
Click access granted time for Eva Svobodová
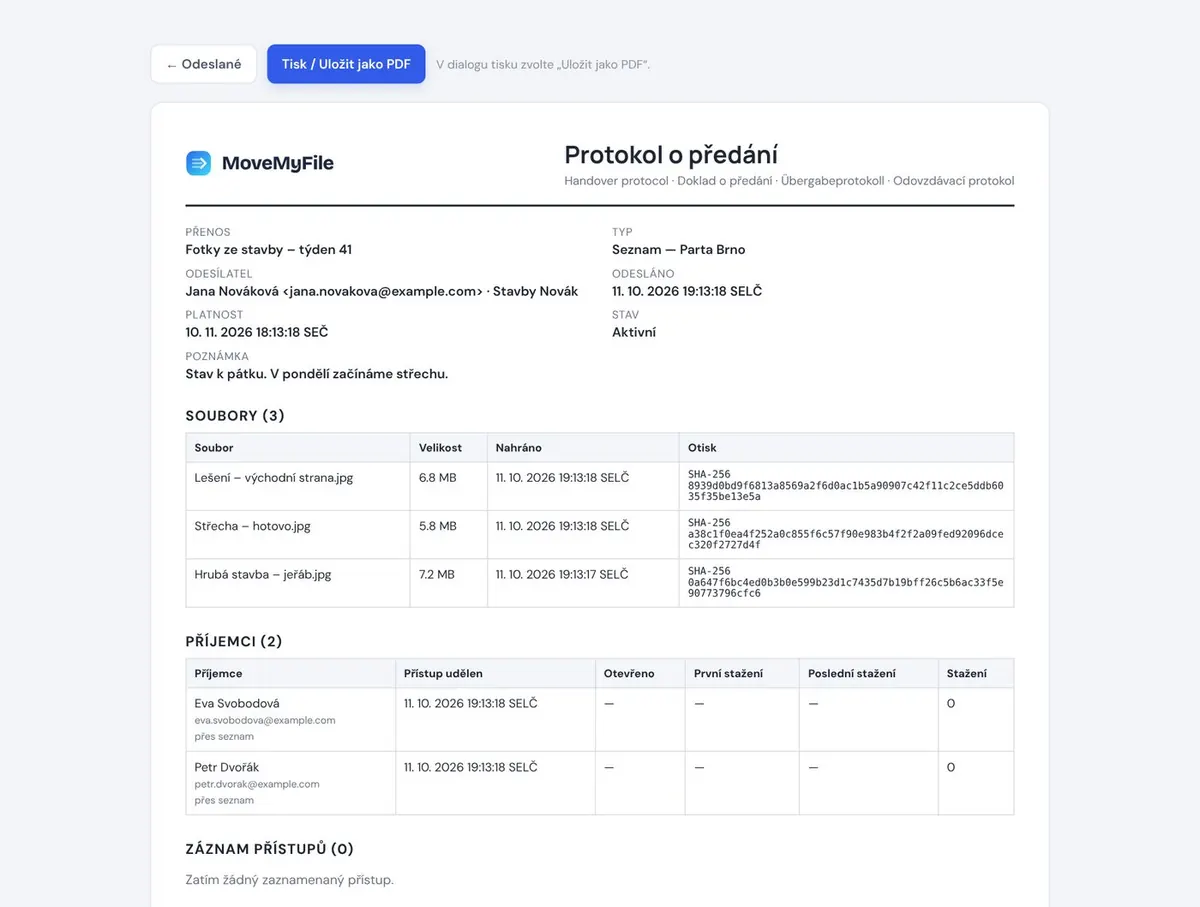tap(471, 703)
